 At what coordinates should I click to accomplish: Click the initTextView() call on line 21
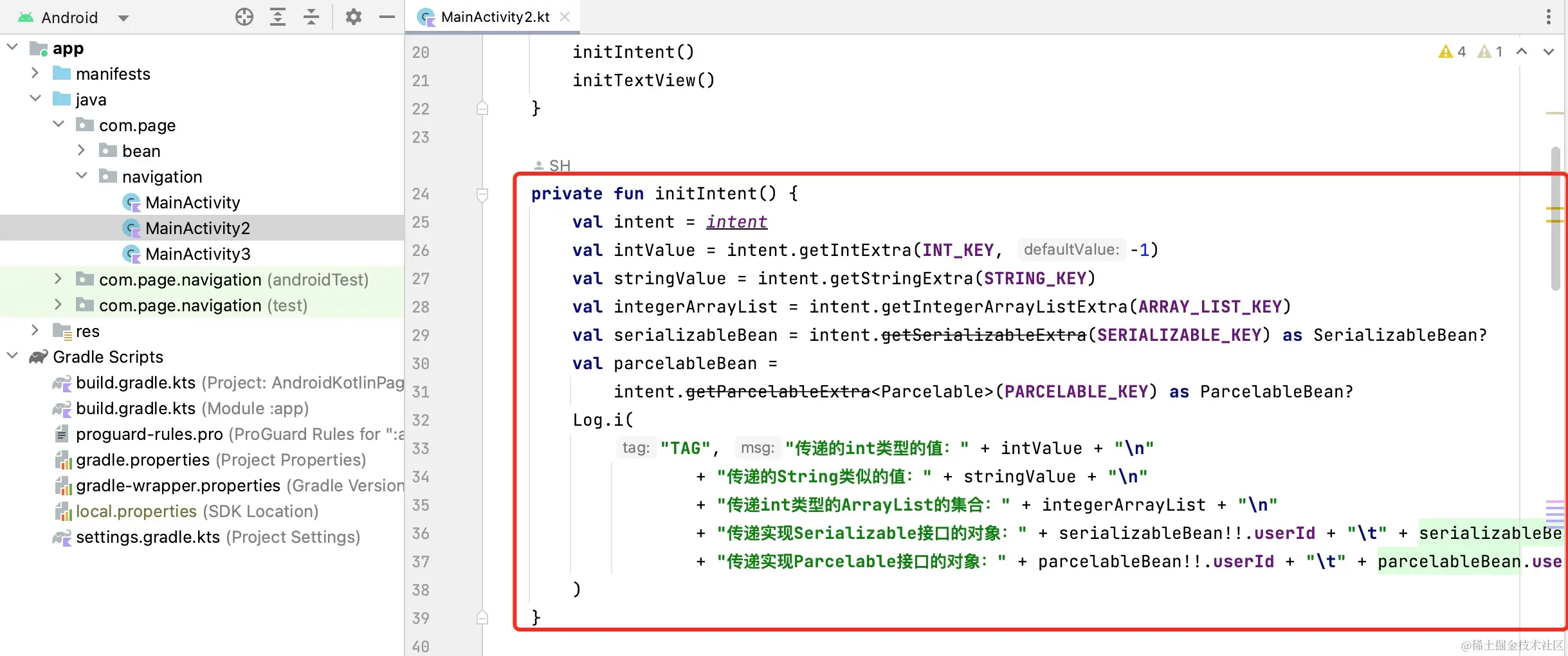click(644, 80)
